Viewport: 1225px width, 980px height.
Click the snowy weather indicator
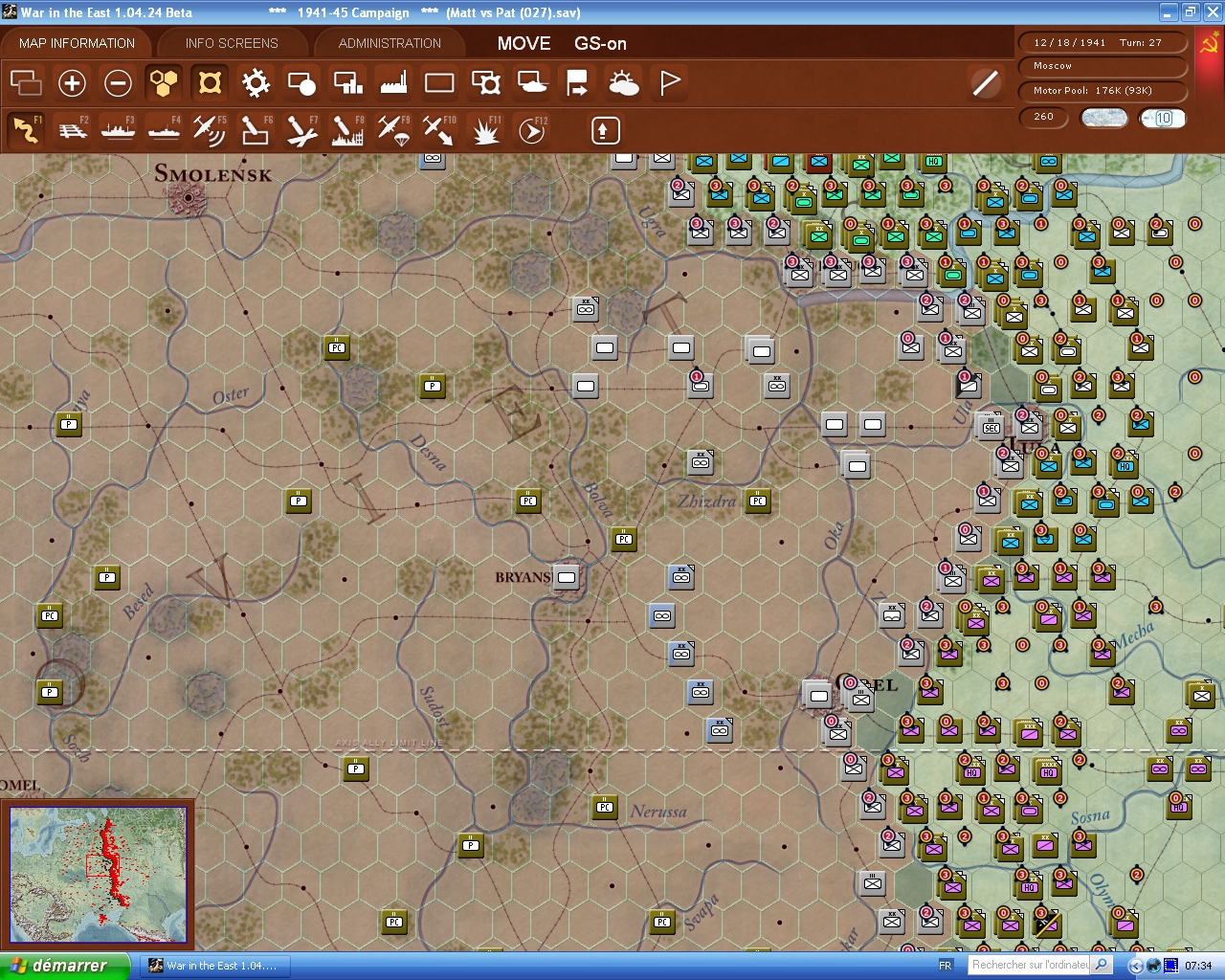tap(1103, 118)
